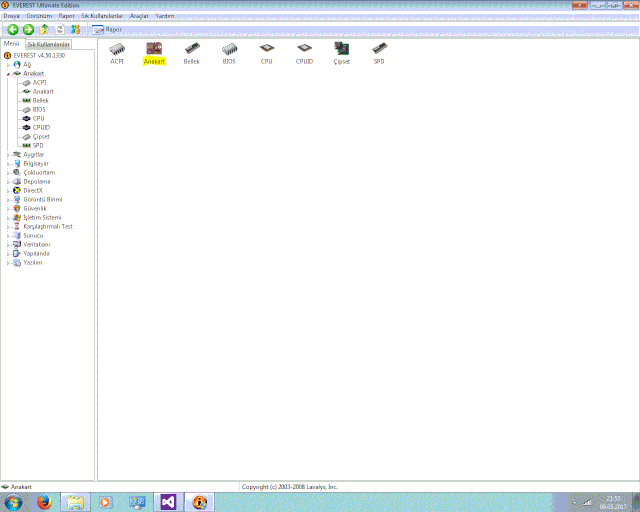Open the ACPI icon in the main pane
The image size is (640, 512).
(117, 53)
